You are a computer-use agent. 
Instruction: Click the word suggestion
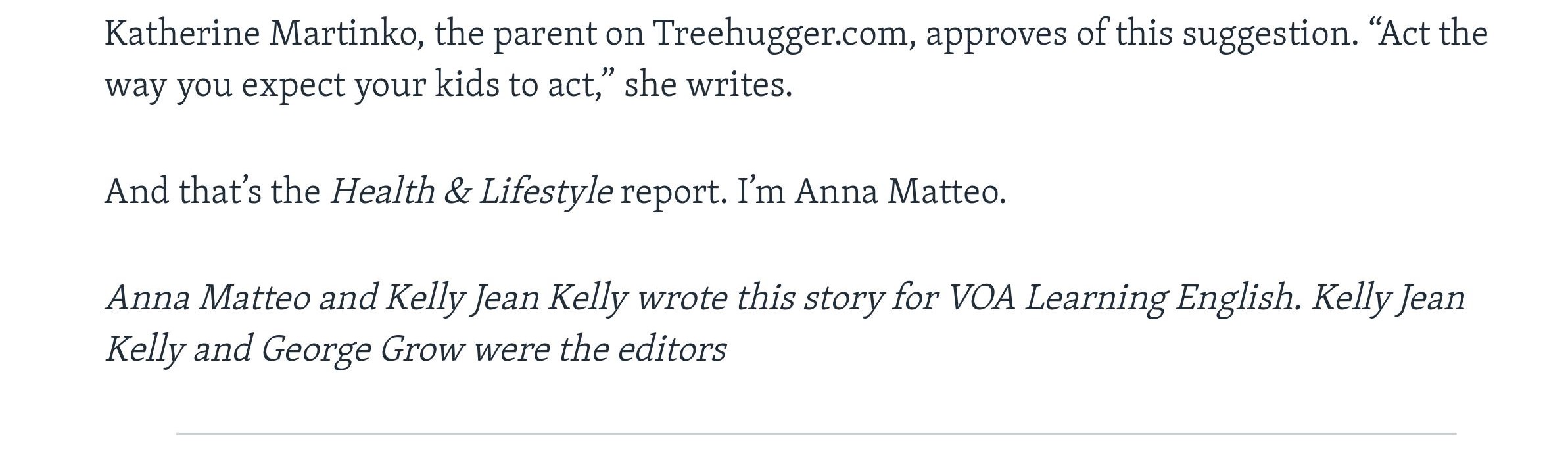(1269, 33)
